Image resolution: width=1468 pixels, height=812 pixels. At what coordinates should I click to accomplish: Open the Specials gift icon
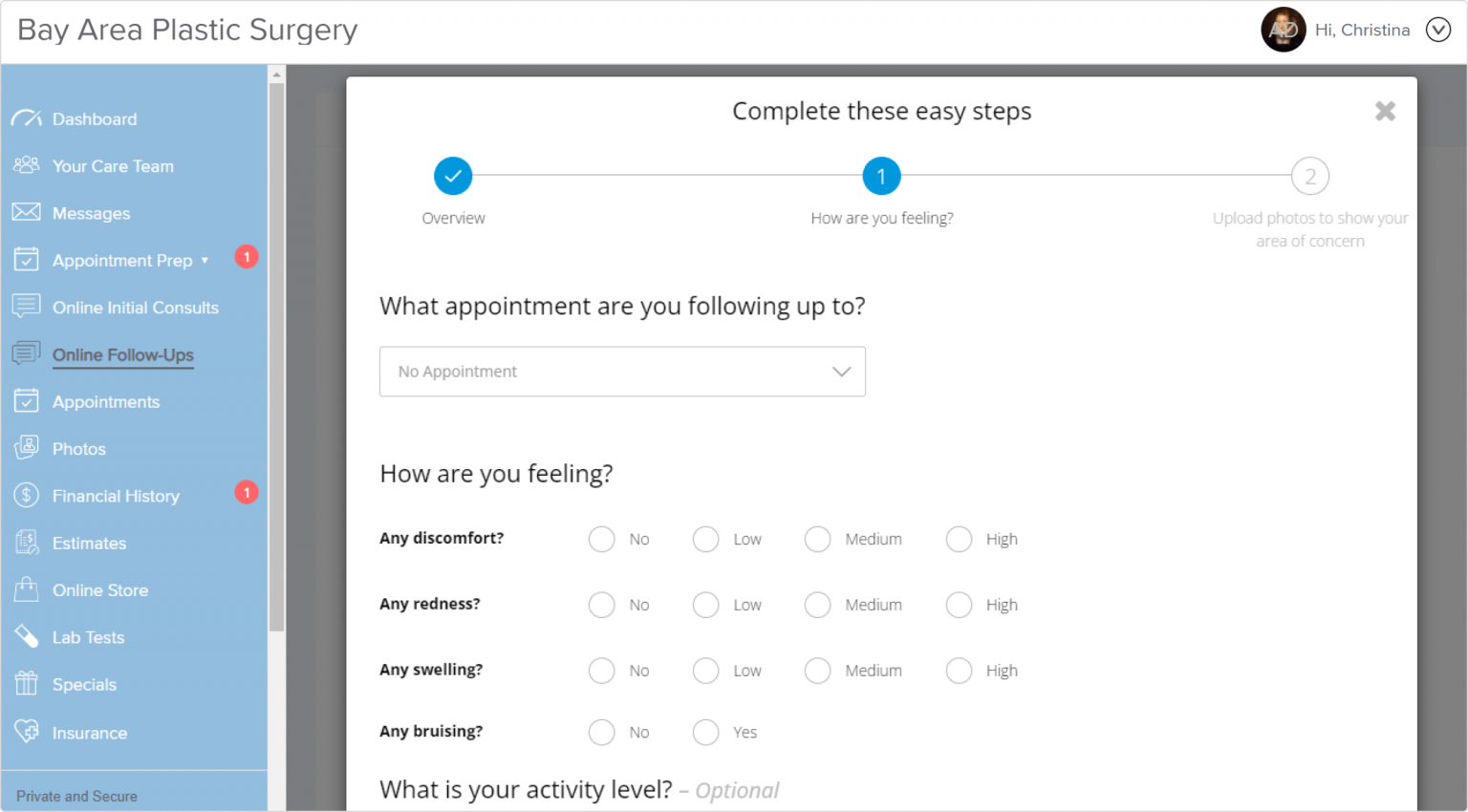click(27, 684)
